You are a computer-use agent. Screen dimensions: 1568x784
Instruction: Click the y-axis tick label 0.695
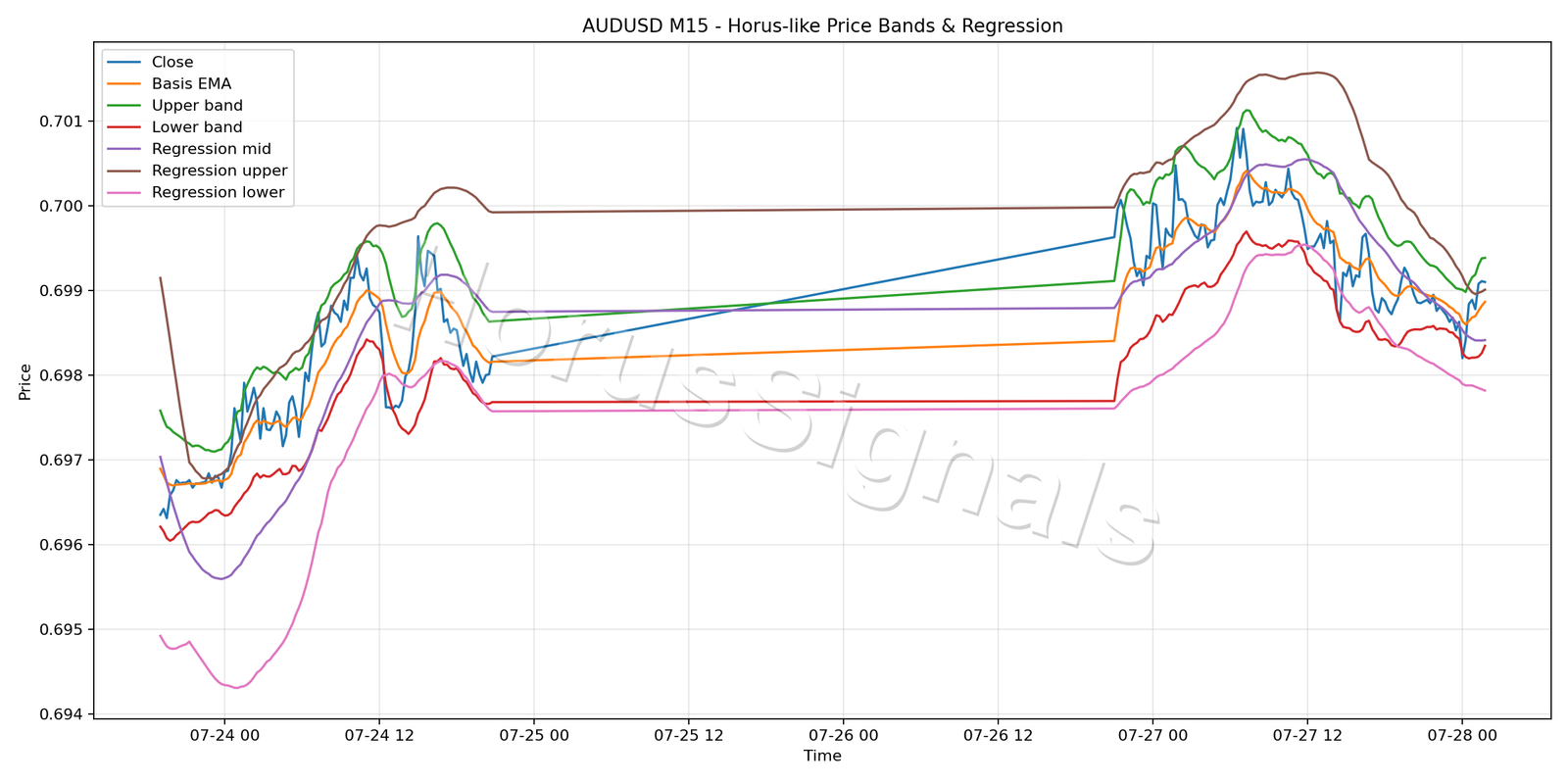[x=61, y=630]
